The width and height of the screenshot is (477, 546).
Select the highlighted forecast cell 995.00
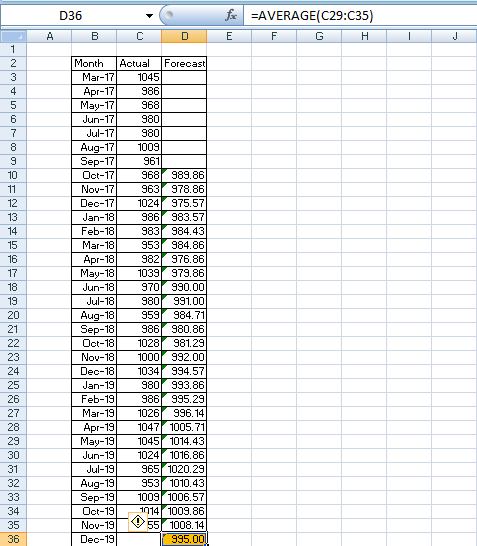184,539
